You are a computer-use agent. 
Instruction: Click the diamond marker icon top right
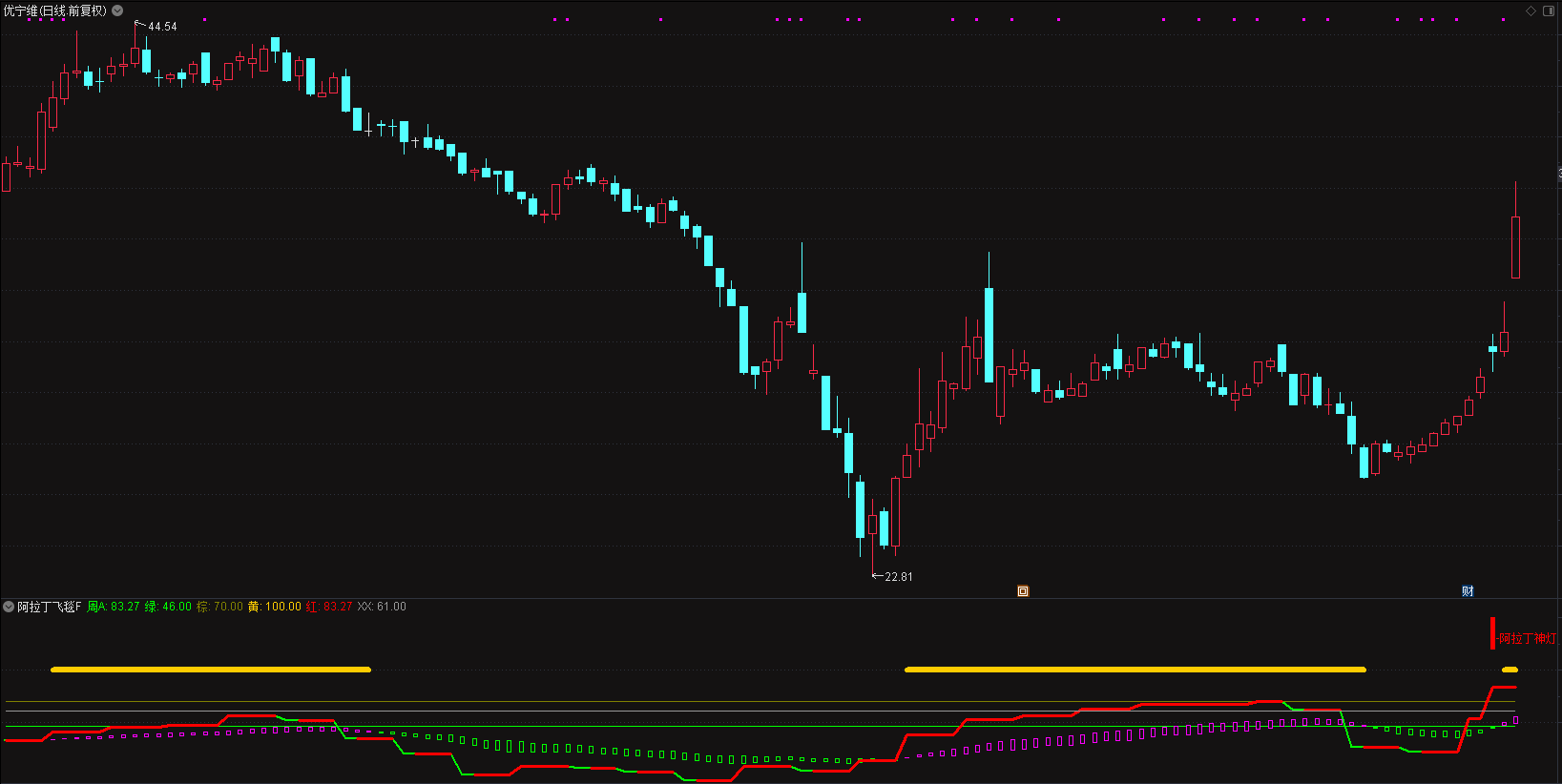(1531, 10)
